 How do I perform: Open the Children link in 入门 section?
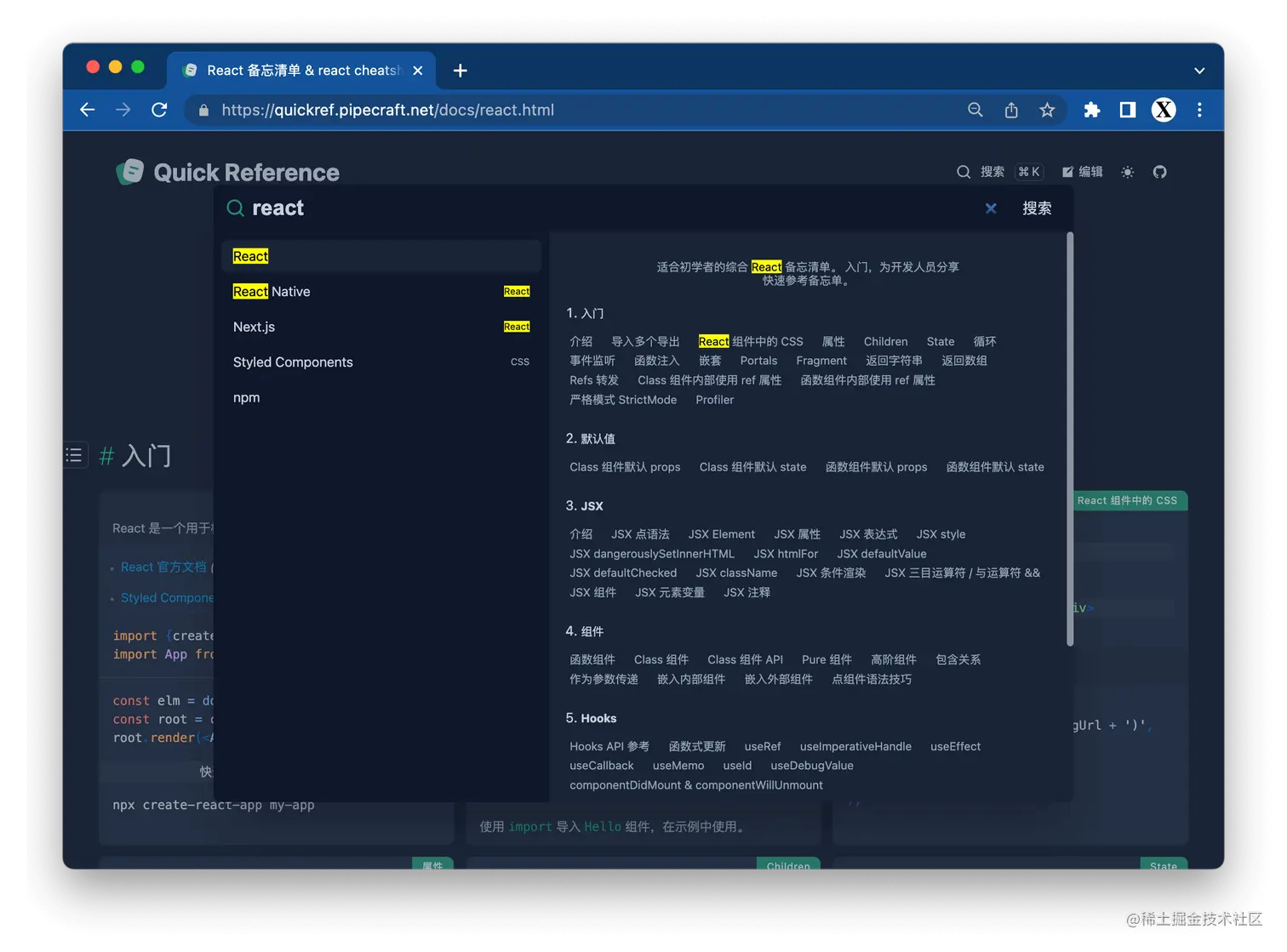pyautogui.click(x=885, y=341)
